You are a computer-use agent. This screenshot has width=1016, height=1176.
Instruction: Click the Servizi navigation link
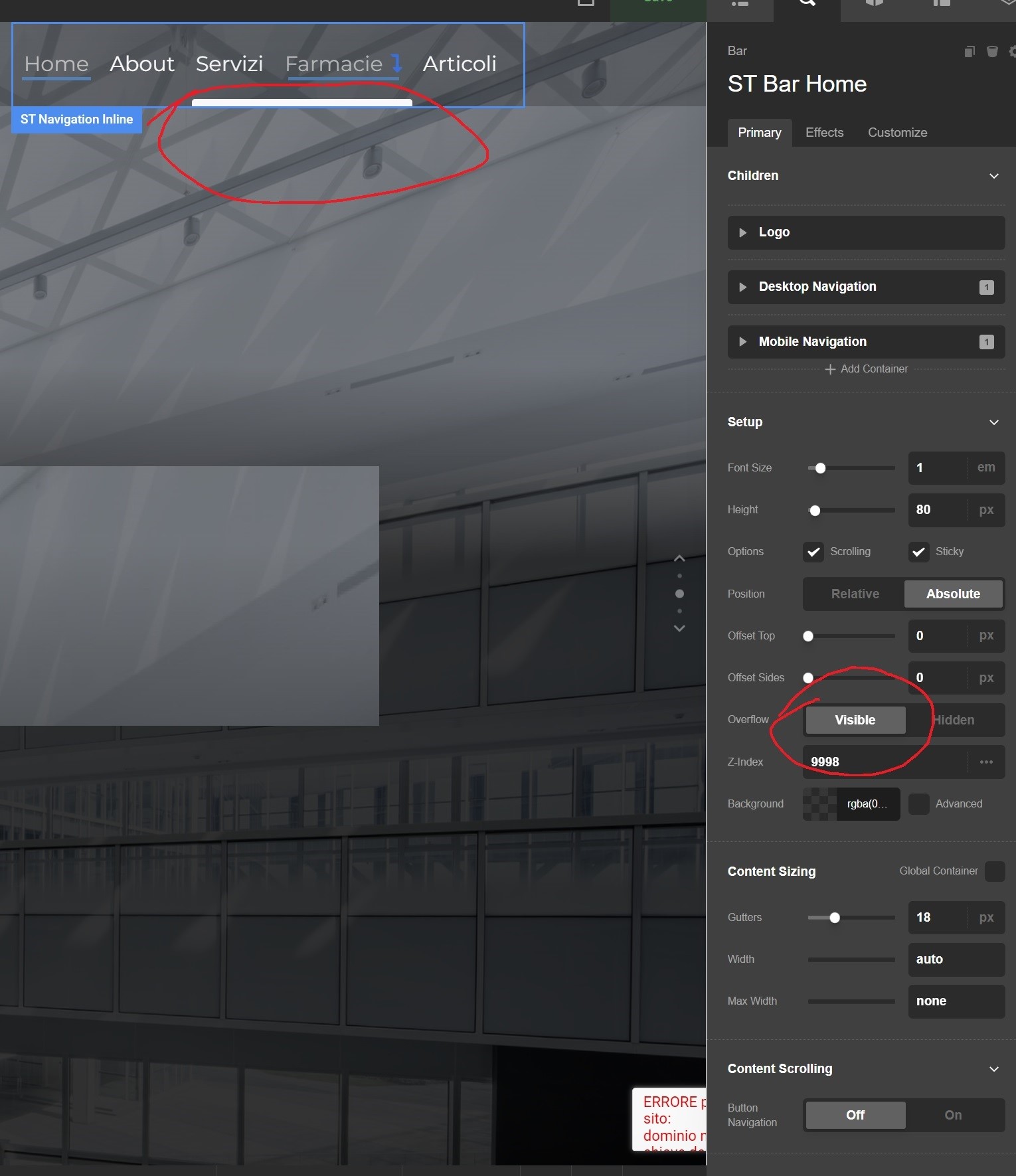pyautogui.click(x=229, y=64)
